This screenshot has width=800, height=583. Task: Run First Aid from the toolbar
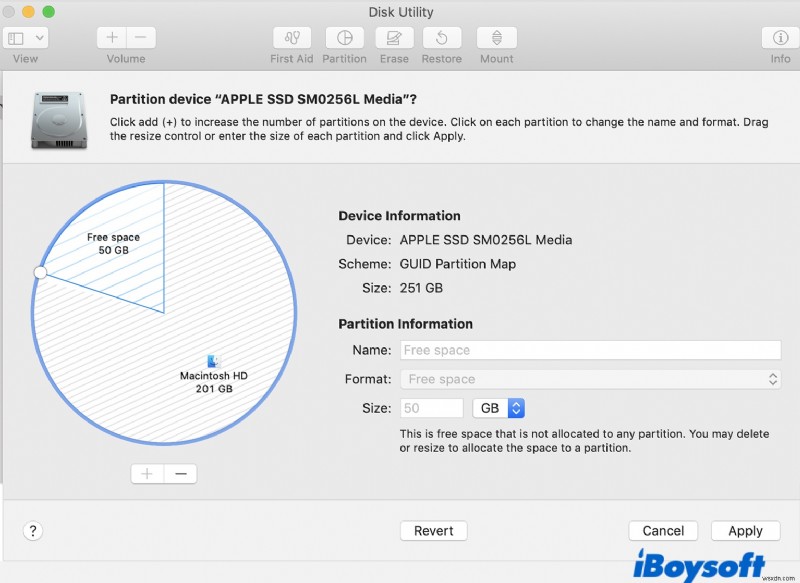coord(292,38)
